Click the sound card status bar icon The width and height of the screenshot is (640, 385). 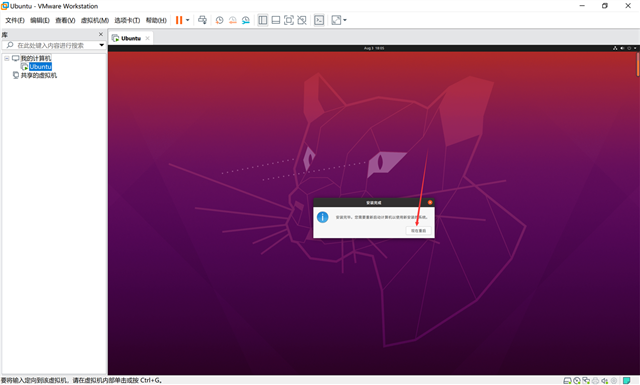pyautogui.click(x=604, y=381)
